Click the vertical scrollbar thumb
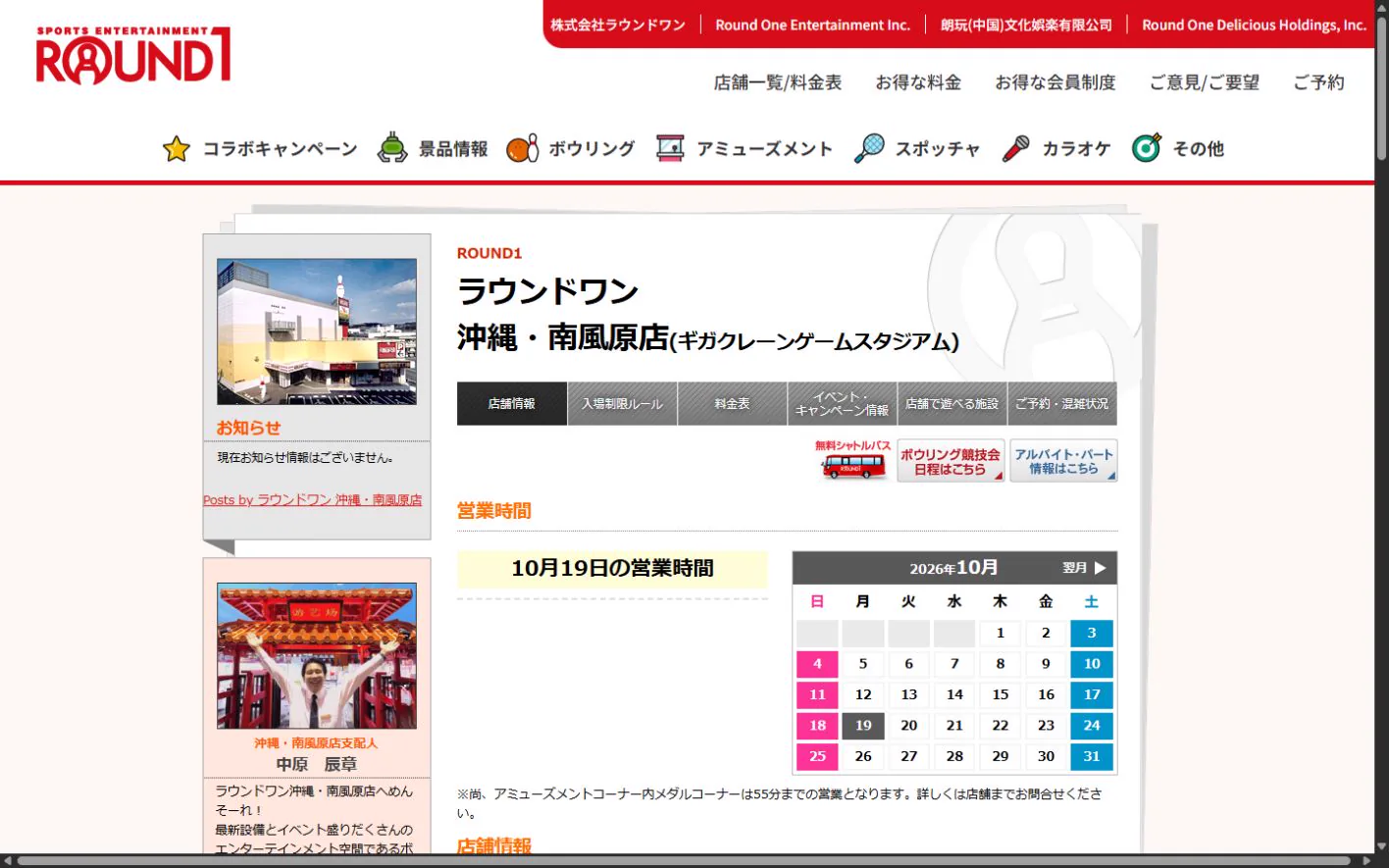Image resolution: width=1389 pixels, height=868 pixels. click(1381, 89)
